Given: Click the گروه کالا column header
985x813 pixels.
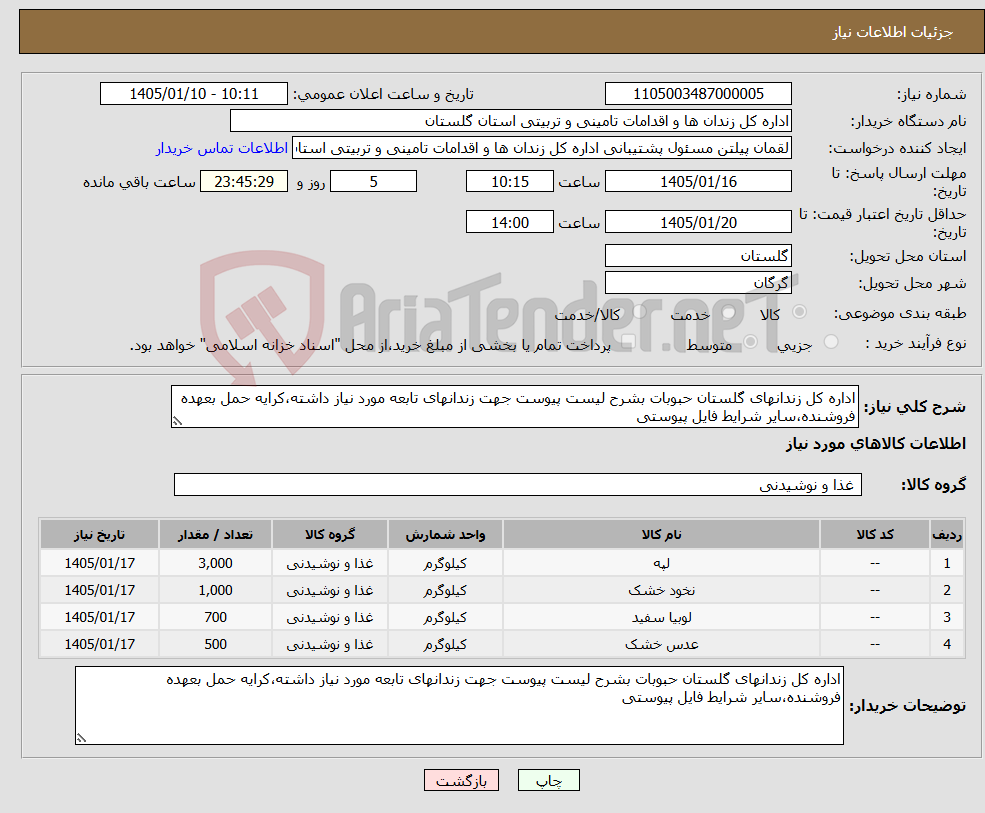Looking at the screenshot, I should pos(330,535).
